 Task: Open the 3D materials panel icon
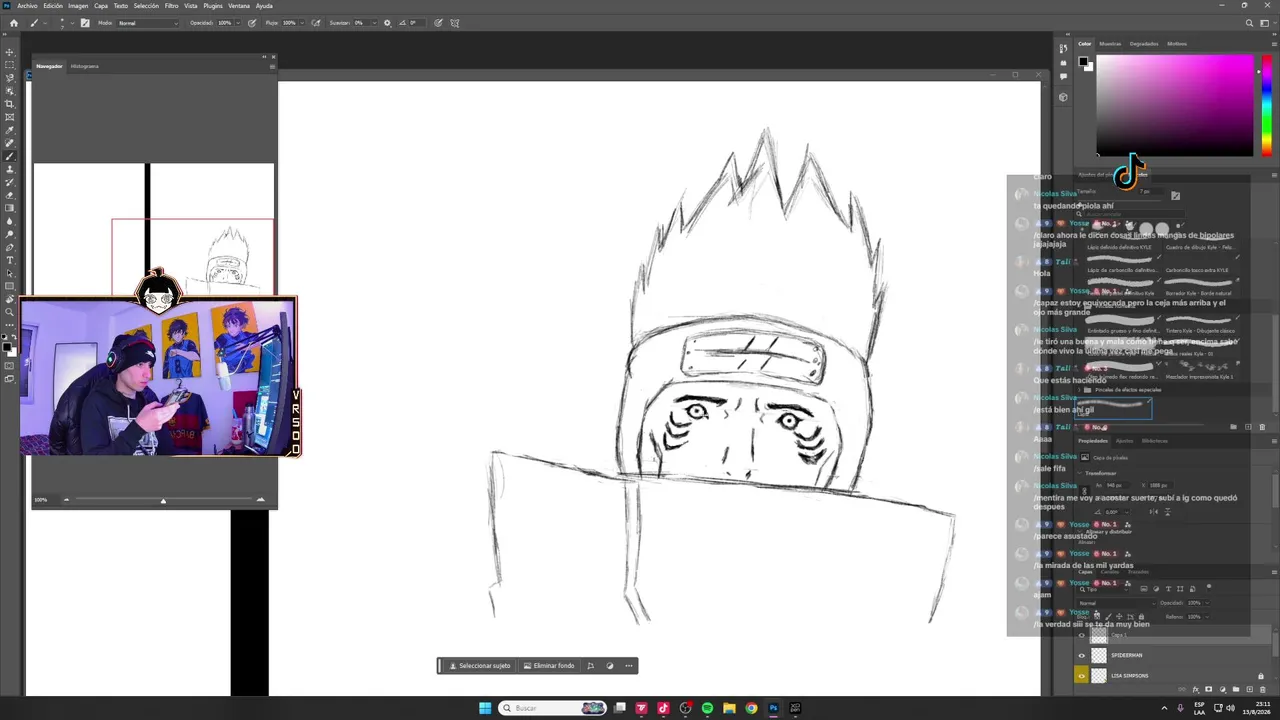coord(1063,97)
